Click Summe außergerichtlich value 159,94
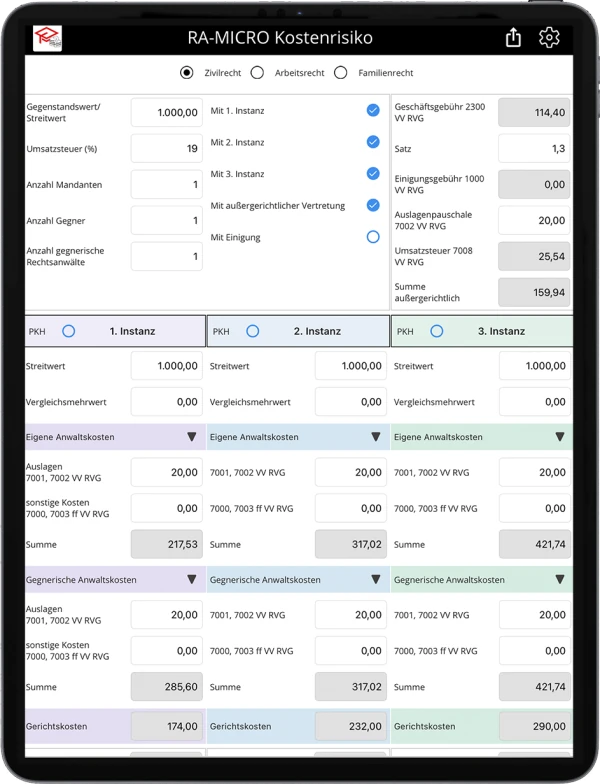Viewport: 600px width, 784px height. pos(534,292)
